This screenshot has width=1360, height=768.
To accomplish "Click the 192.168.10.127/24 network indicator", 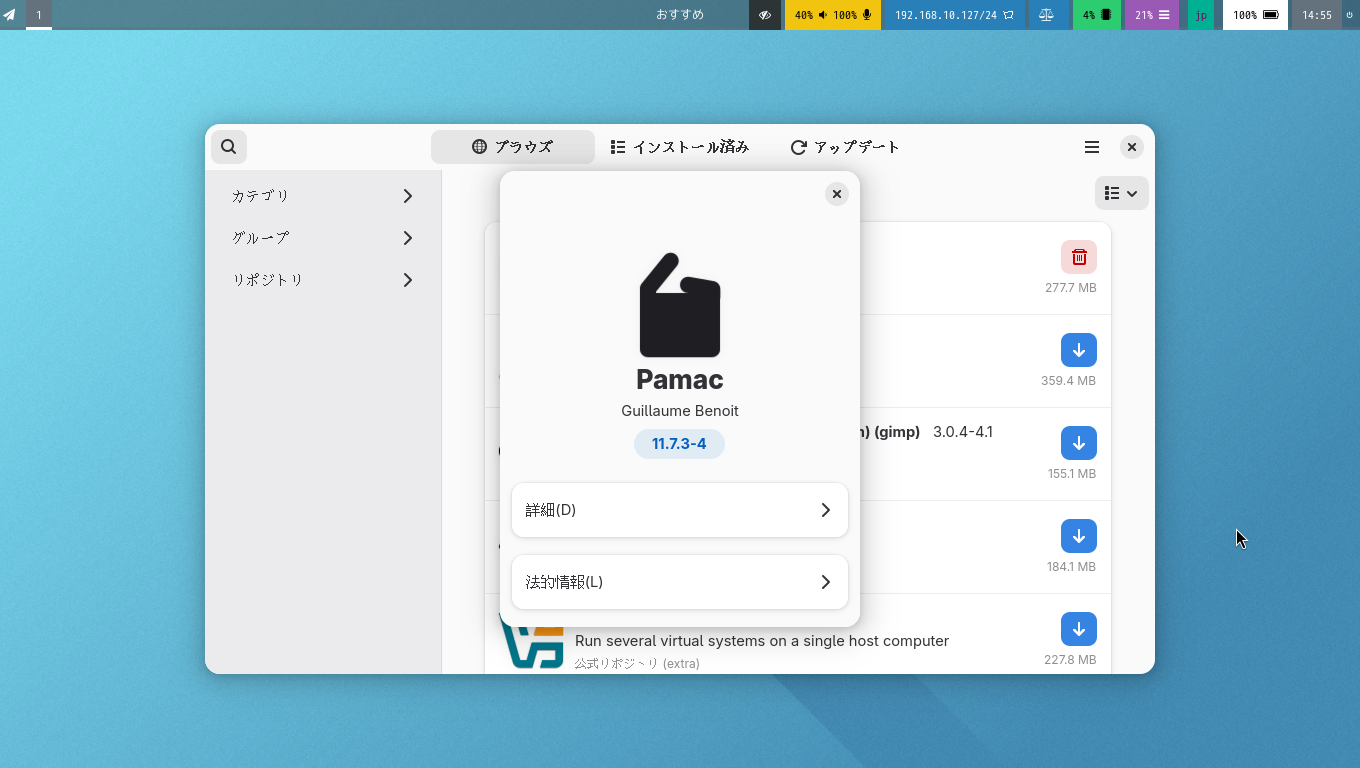I will pos(954,15).
